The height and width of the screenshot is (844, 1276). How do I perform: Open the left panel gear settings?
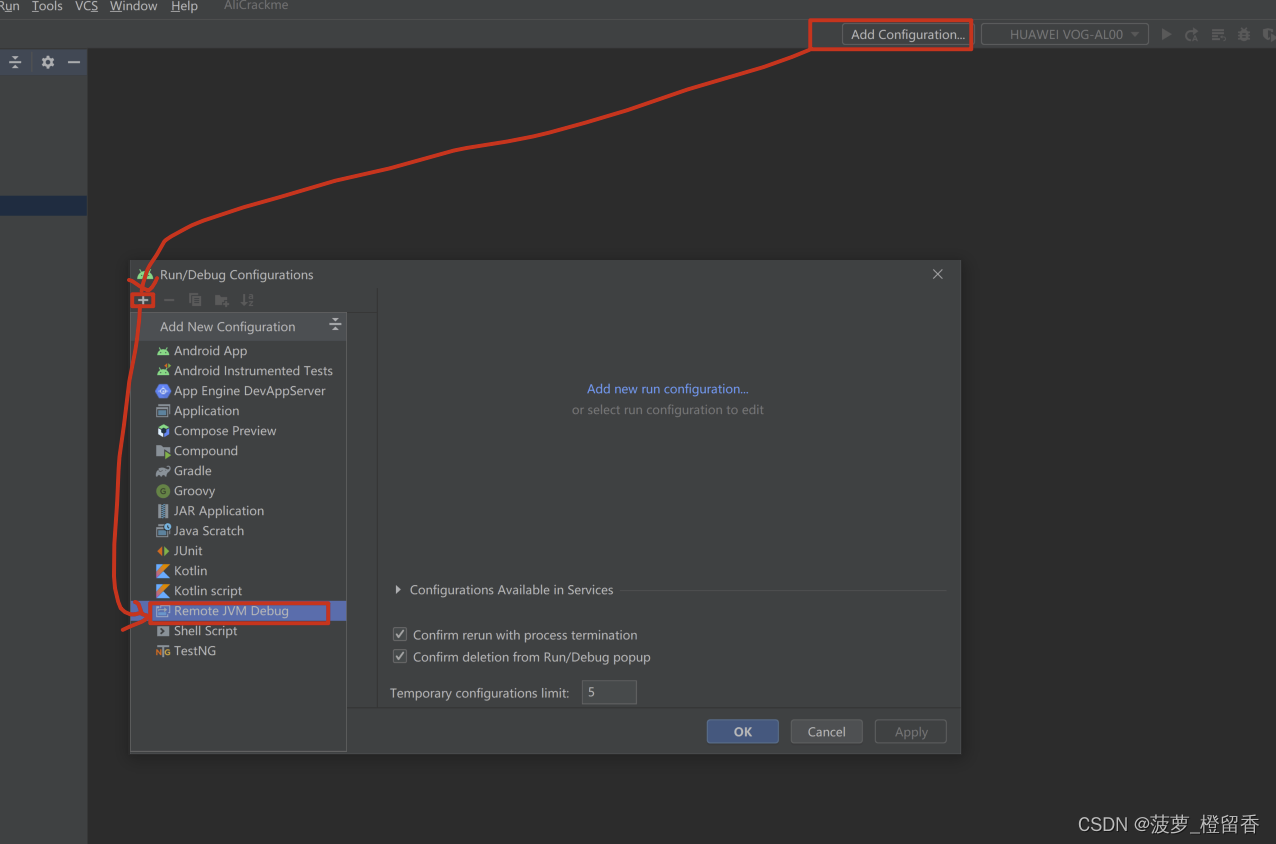click(47, 62)
